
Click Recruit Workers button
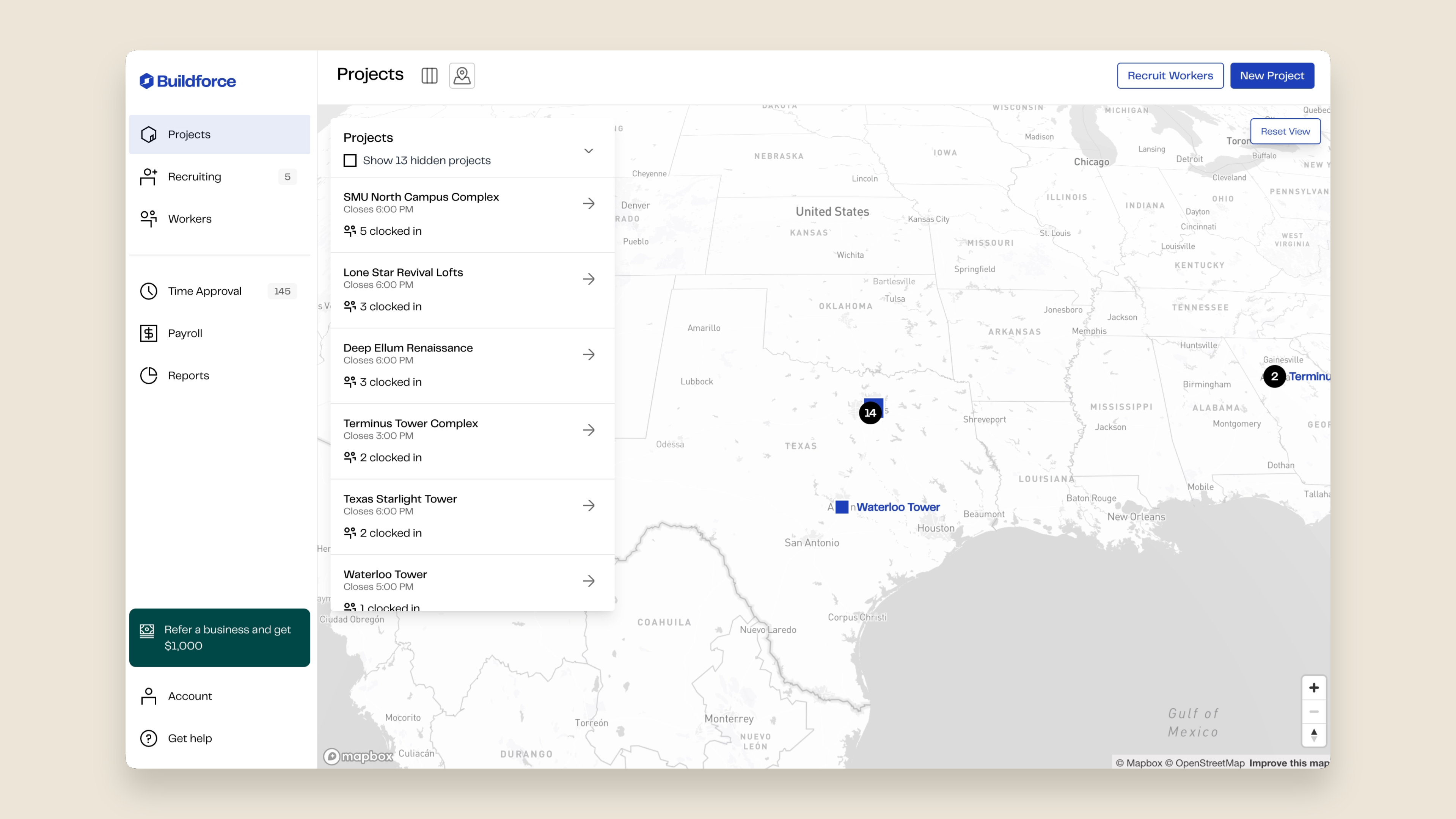[1170, 75]
